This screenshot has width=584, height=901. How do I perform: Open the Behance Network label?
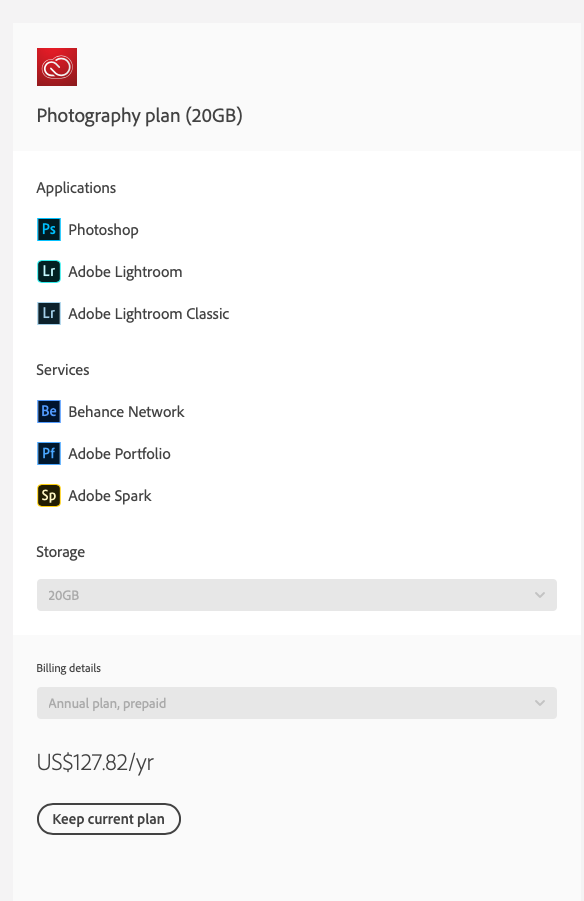coord(126,411)
